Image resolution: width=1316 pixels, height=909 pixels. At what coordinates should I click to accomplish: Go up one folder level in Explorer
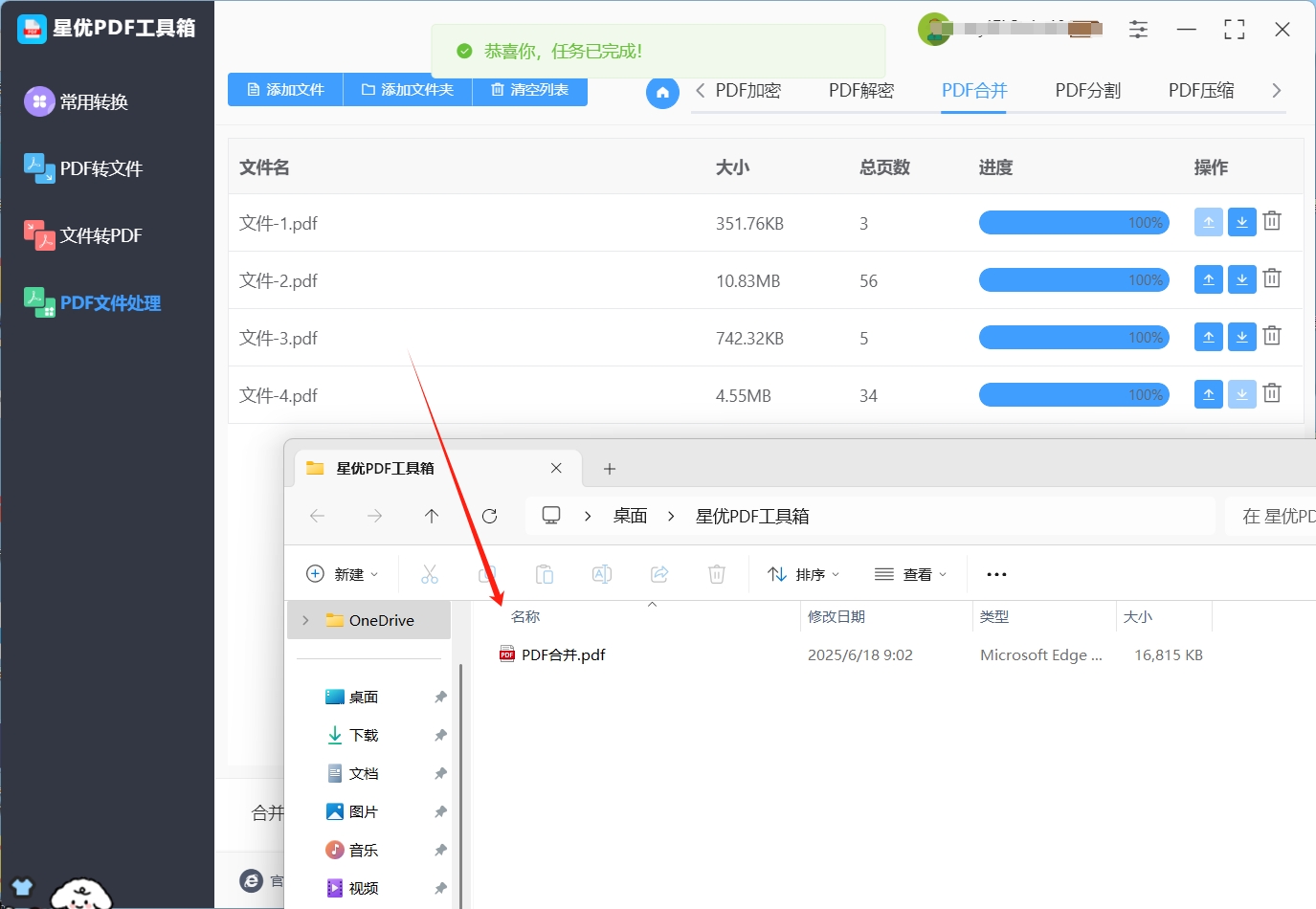tap(432, 516)
